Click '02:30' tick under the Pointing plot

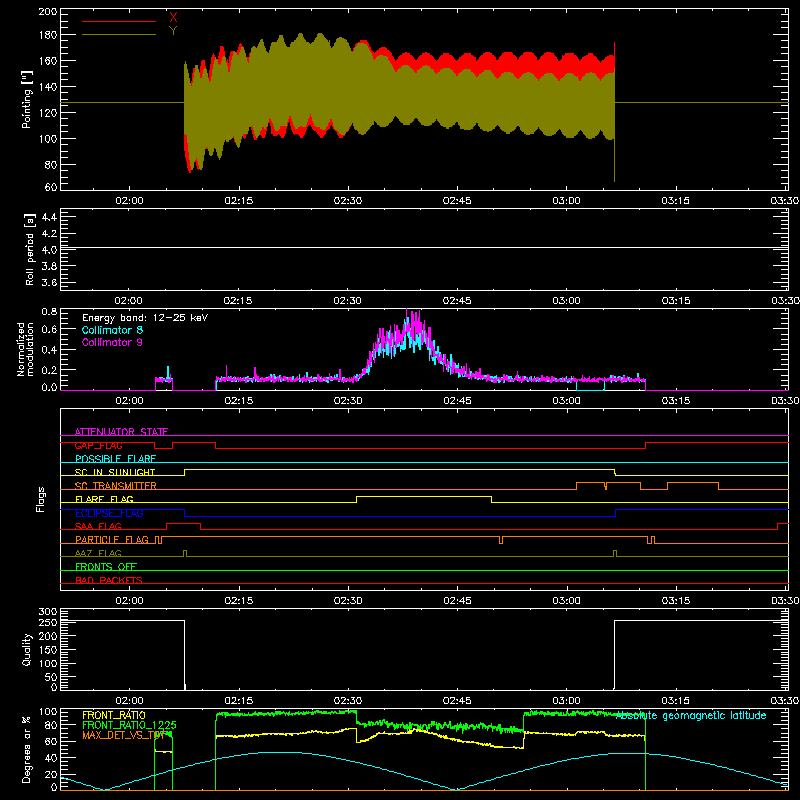click(x=347, y=201)
